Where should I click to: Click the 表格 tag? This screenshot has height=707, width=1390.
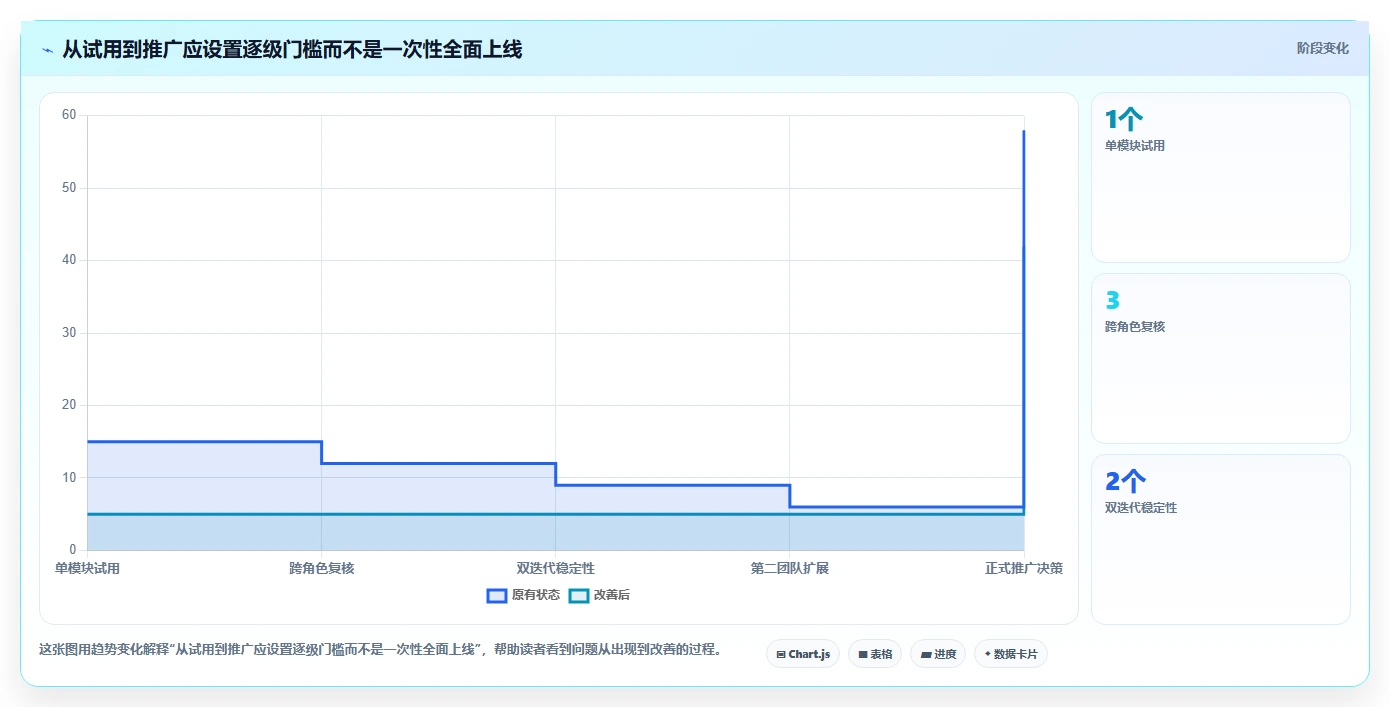click(x=875, y=654)
